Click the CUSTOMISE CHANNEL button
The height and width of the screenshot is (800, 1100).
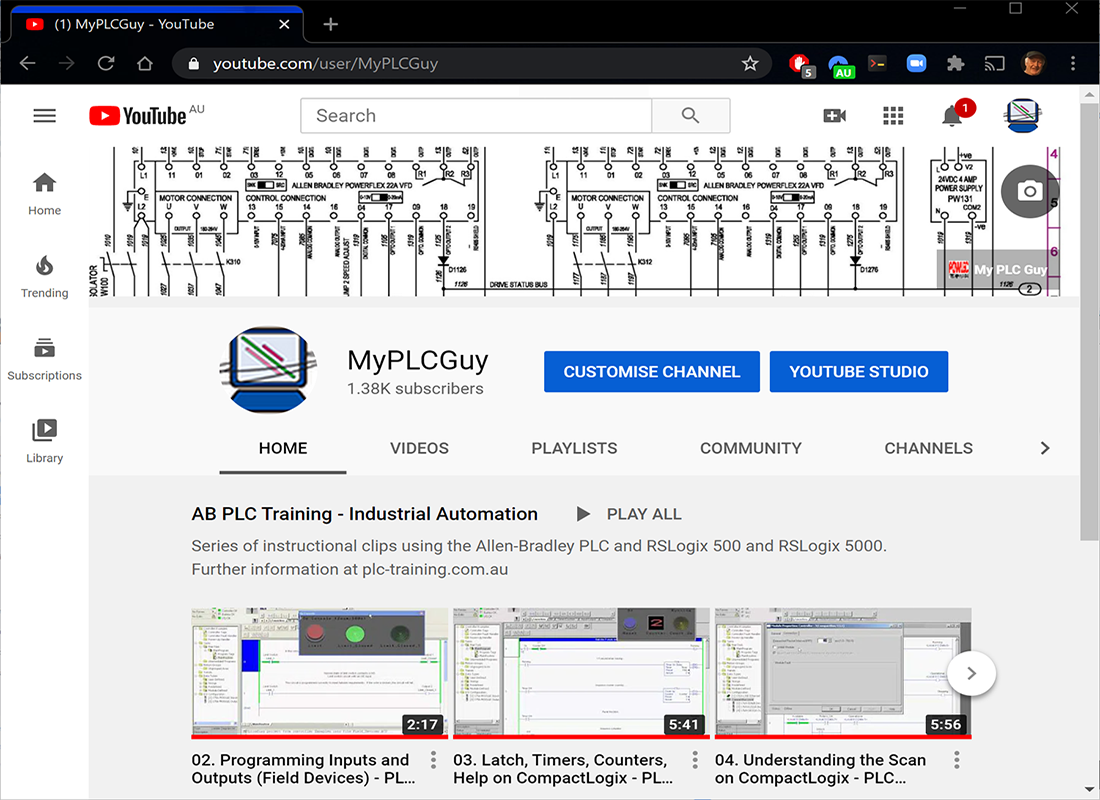pyautogui.click(x=652, y=372)
